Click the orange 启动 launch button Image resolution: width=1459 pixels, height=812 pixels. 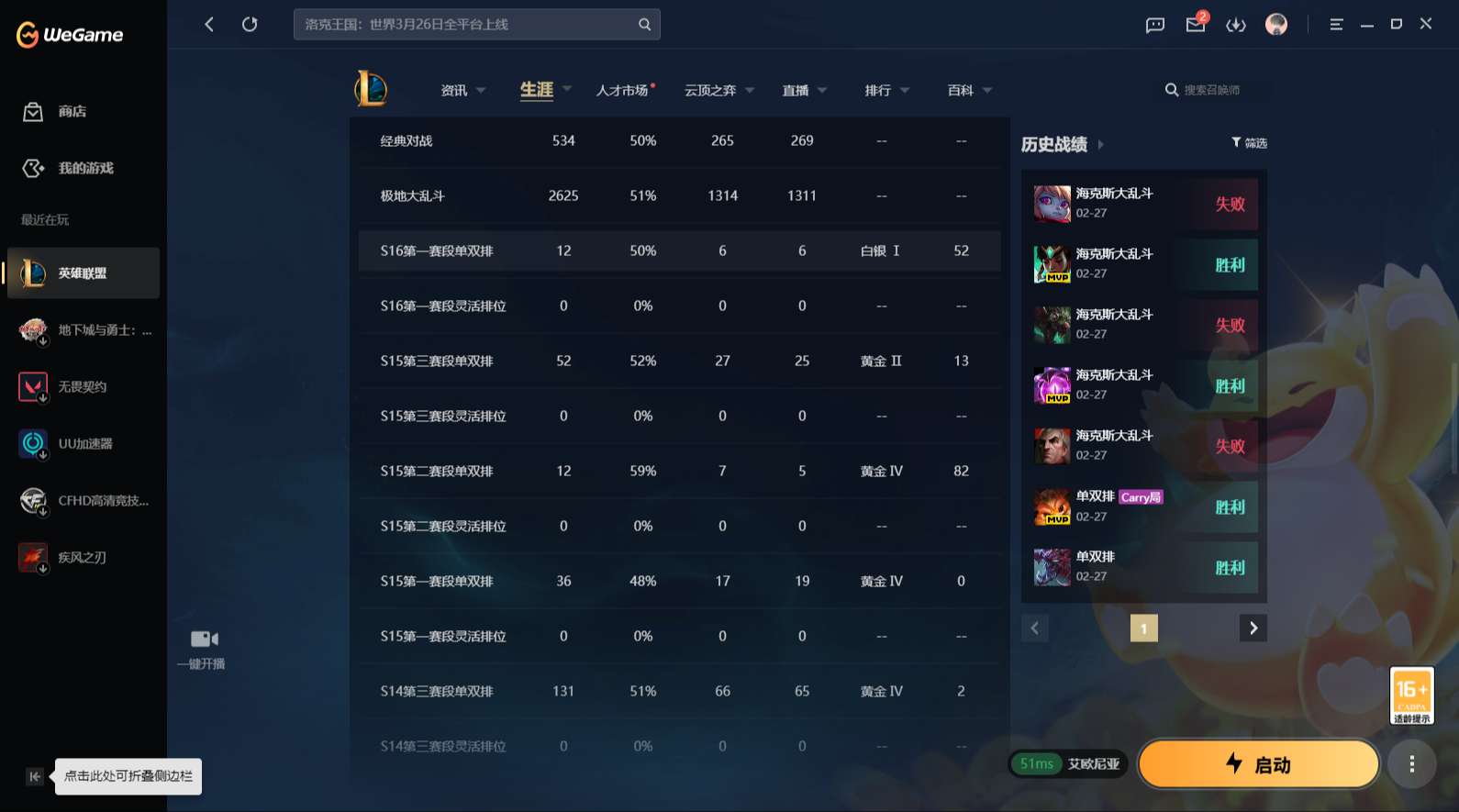(1258, 763)
